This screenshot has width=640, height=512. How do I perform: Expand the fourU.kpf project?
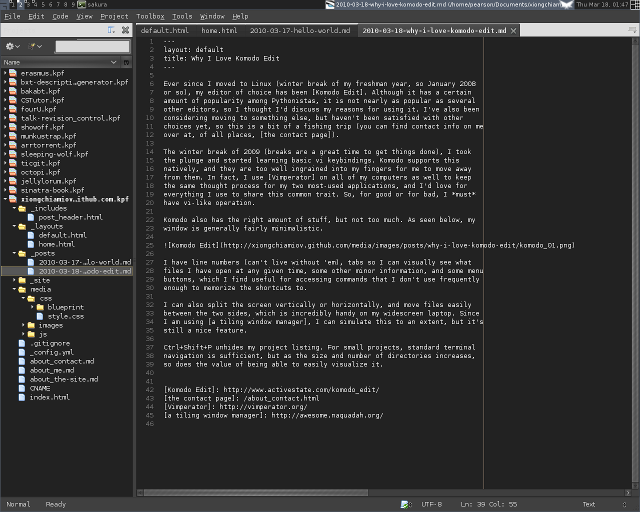click(5, 109)
